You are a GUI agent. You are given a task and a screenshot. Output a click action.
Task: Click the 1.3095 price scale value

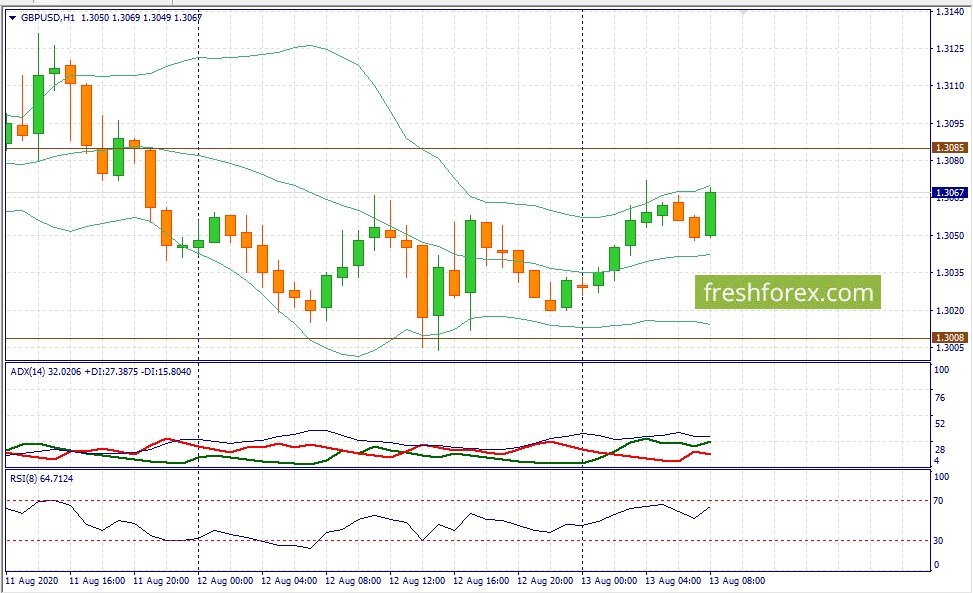(x=950, y=123)
